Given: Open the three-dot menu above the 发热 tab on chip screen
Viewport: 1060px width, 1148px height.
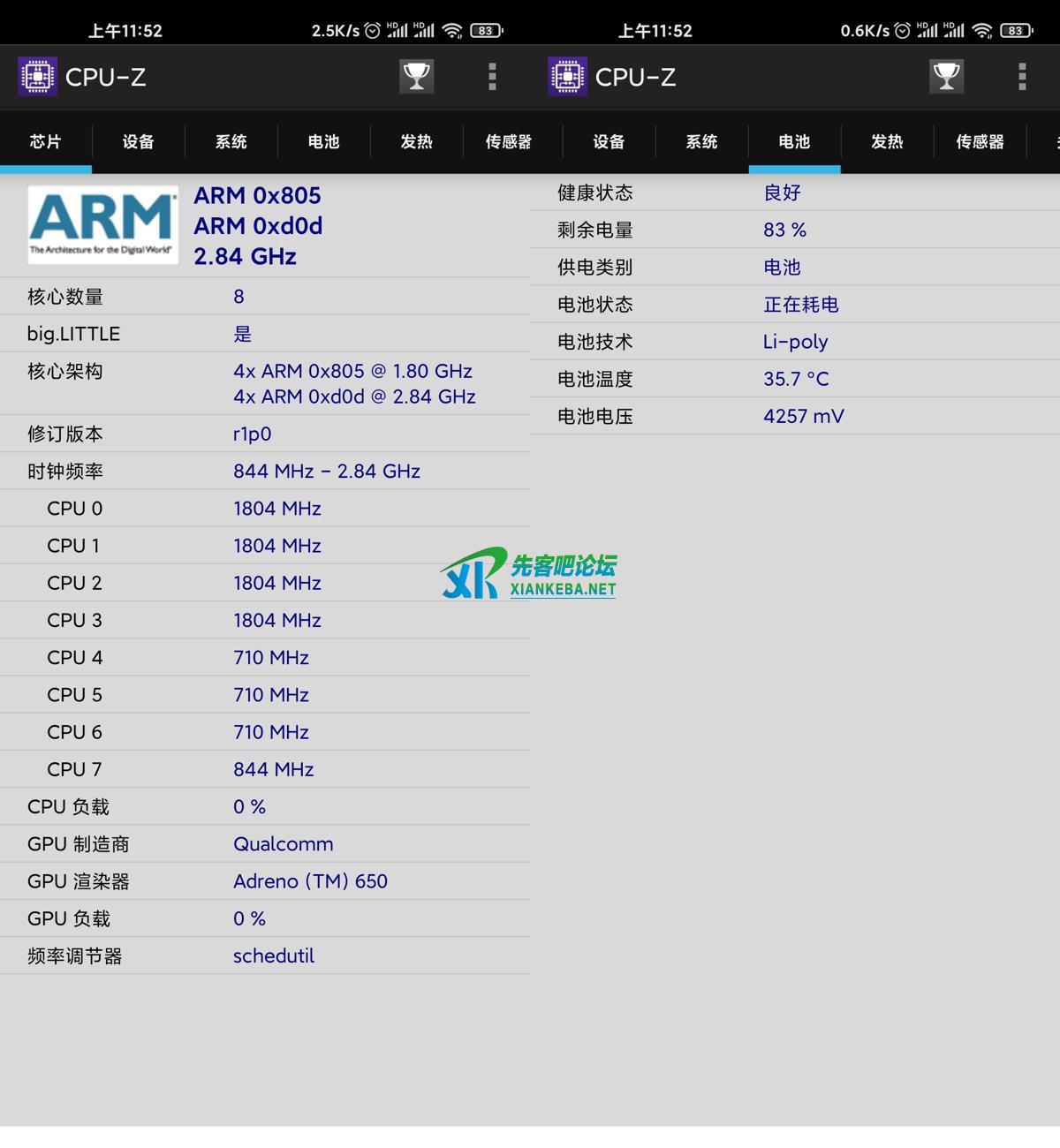Looking at the screenshot, I should (x=492, y=77).
